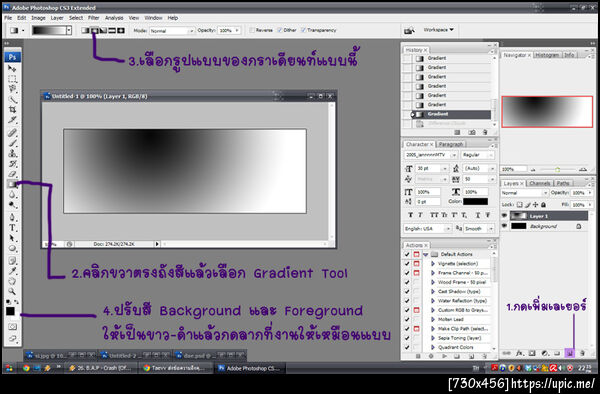The image size is (600, 394).
Task: Open the Layer menu
Action: pyautogui.click(x=57, y=18)
